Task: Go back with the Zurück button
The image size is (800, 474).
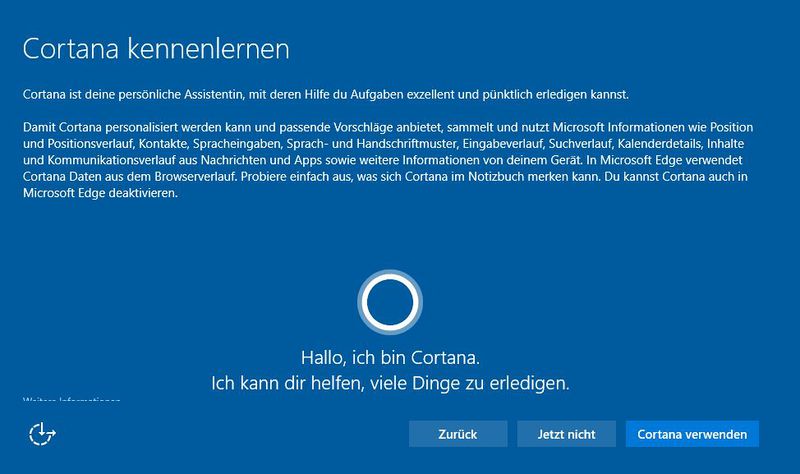Action: tap(458, 434)
